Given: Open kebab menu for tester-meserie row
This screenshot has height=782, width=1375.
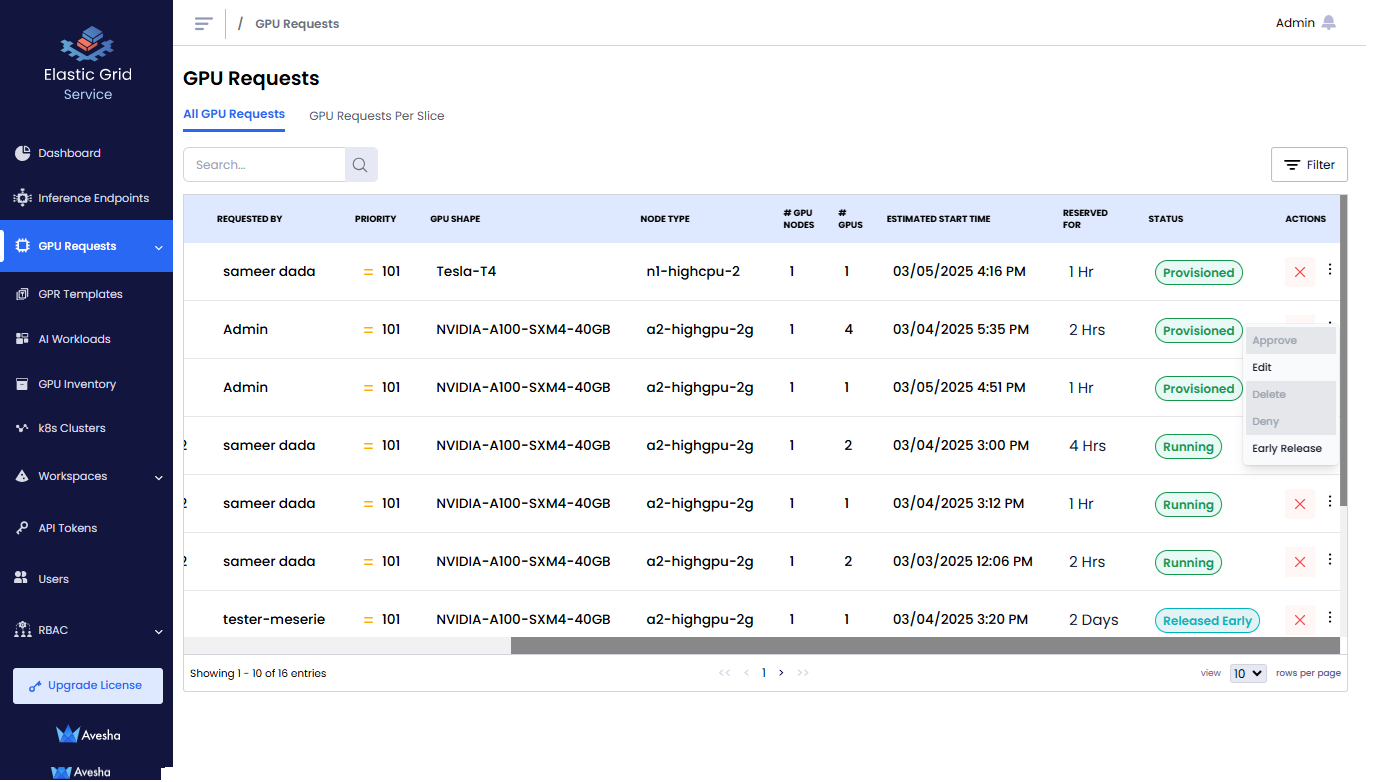Looking at the screenshot, I should click(x=1330, y=618).
